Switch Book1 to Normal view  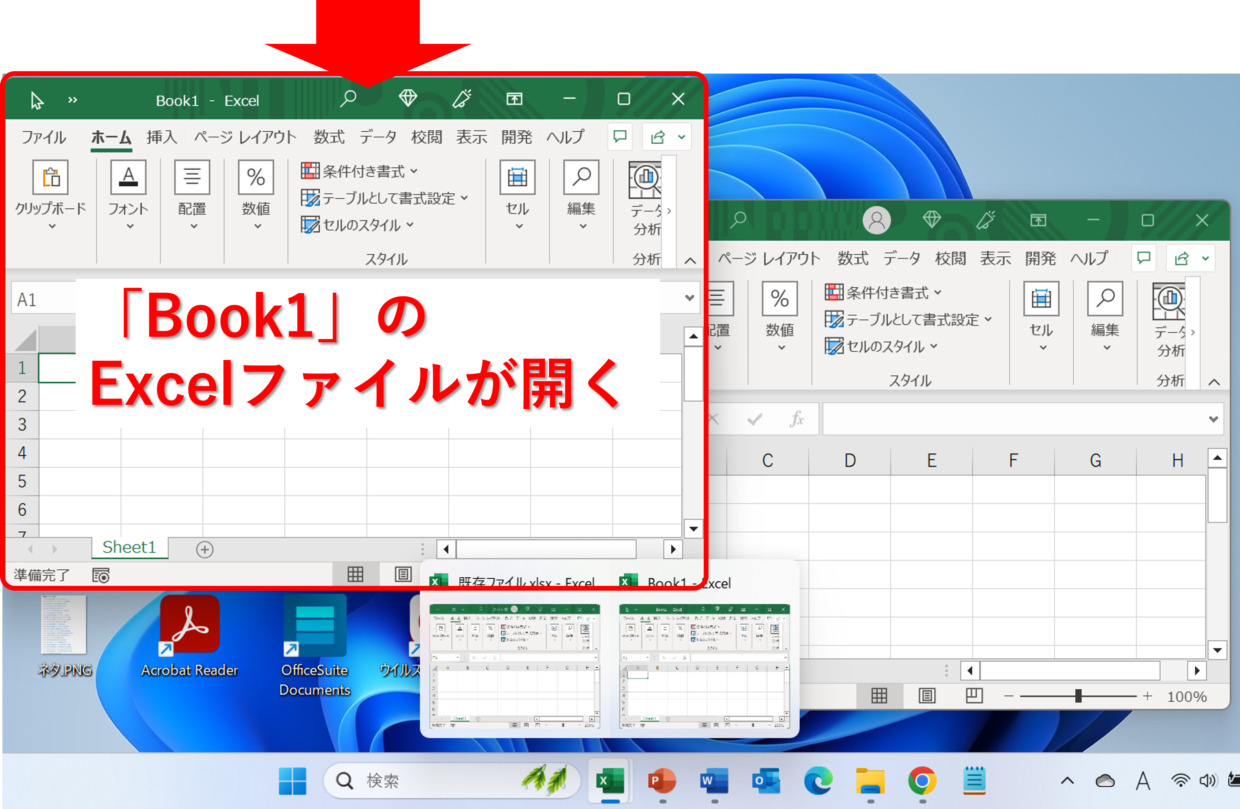click(355, 574)
